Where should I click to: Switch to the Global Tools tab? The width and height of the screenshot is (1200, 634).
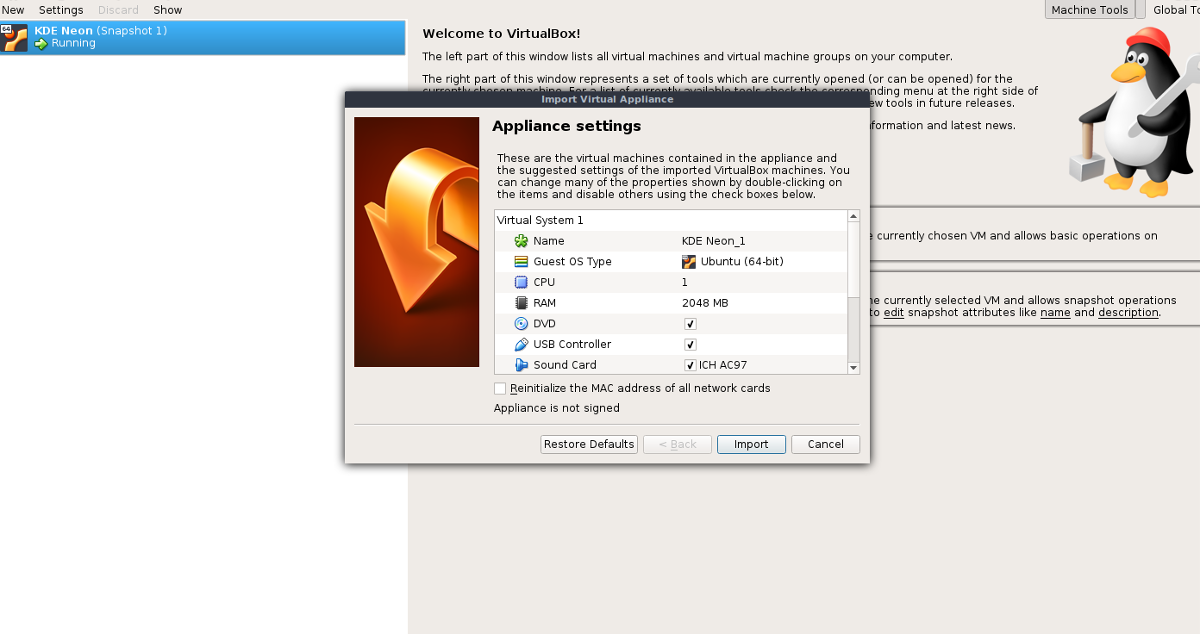pos(1176,9)
